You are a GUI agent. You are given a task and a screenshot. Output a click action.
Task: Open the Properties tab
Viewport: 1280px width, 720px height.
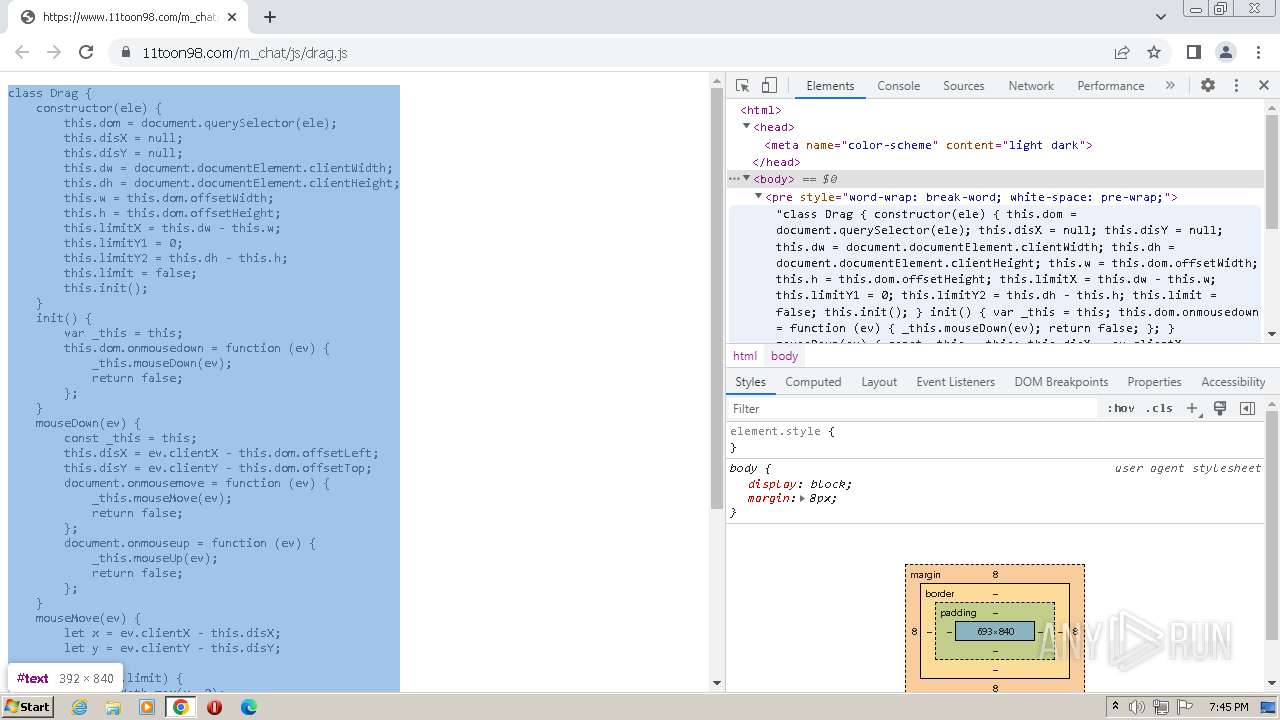pos(1154,382)
